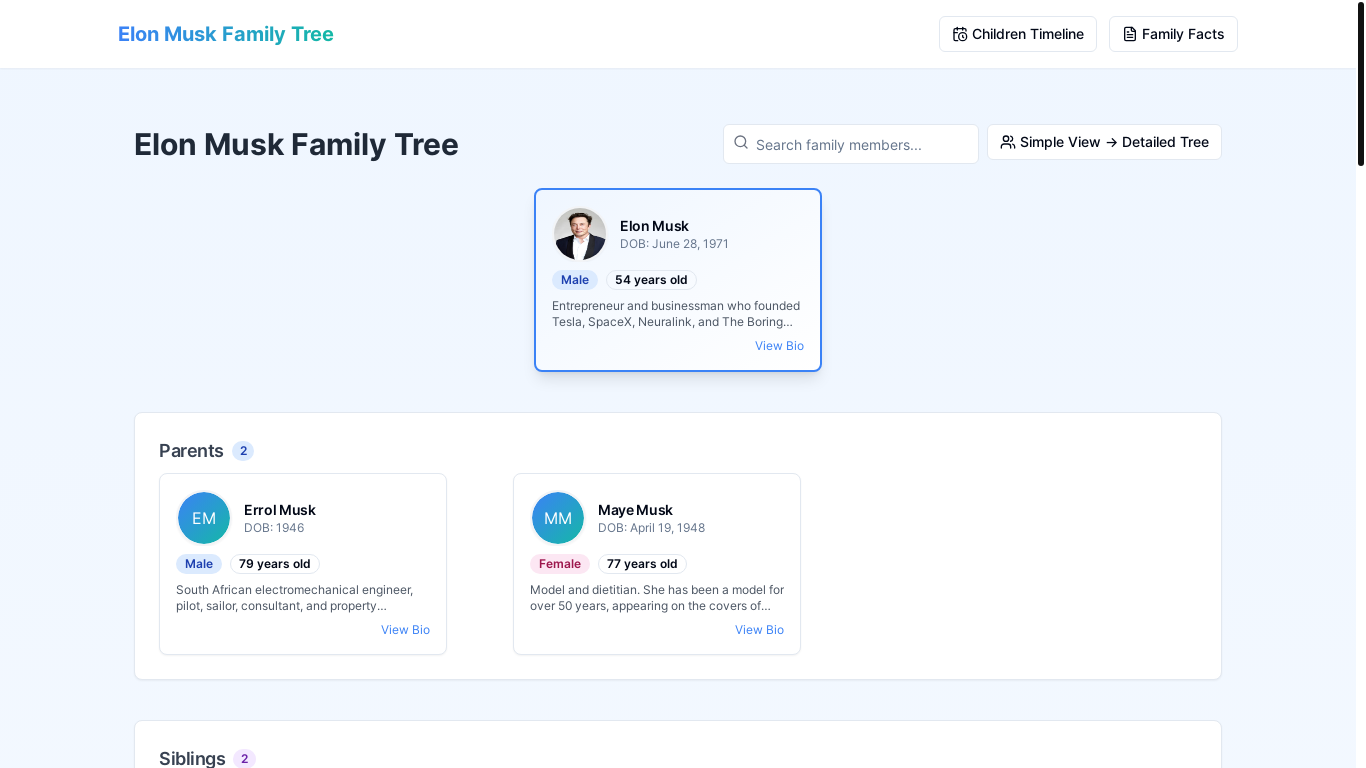The image size is (1366, 768).
Task: Click the Elon Musk Family Tree logo link
Action: (226, 34)
